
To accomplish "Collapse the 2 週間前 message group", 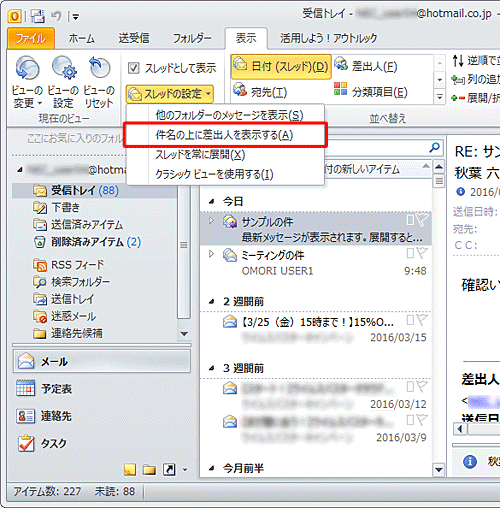I will [212, 302].
